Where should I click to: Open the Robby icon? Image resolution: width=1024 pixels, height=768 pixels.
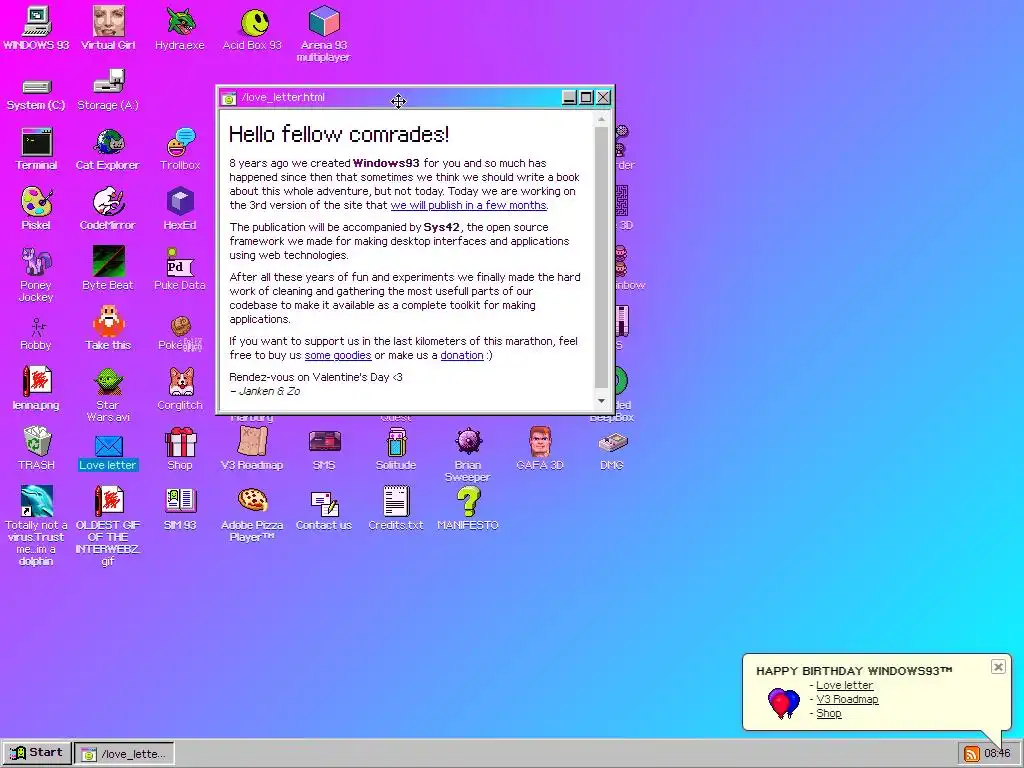[36, 334]
